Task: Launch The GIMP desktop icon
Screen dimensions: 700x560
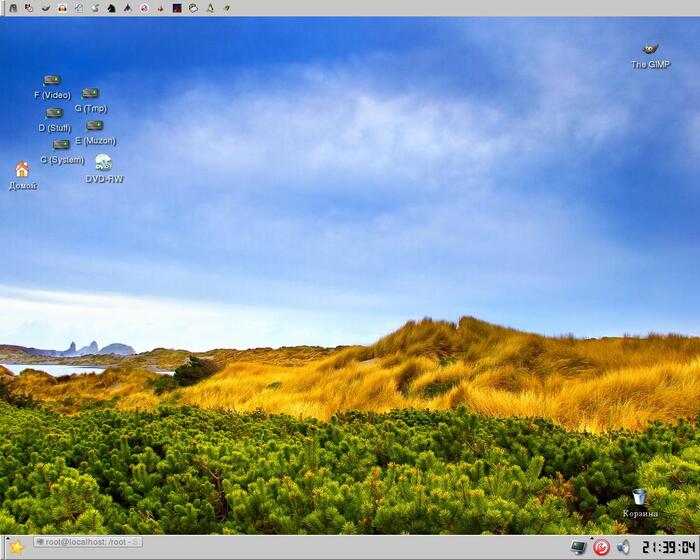Action: [x=650, y=49]
